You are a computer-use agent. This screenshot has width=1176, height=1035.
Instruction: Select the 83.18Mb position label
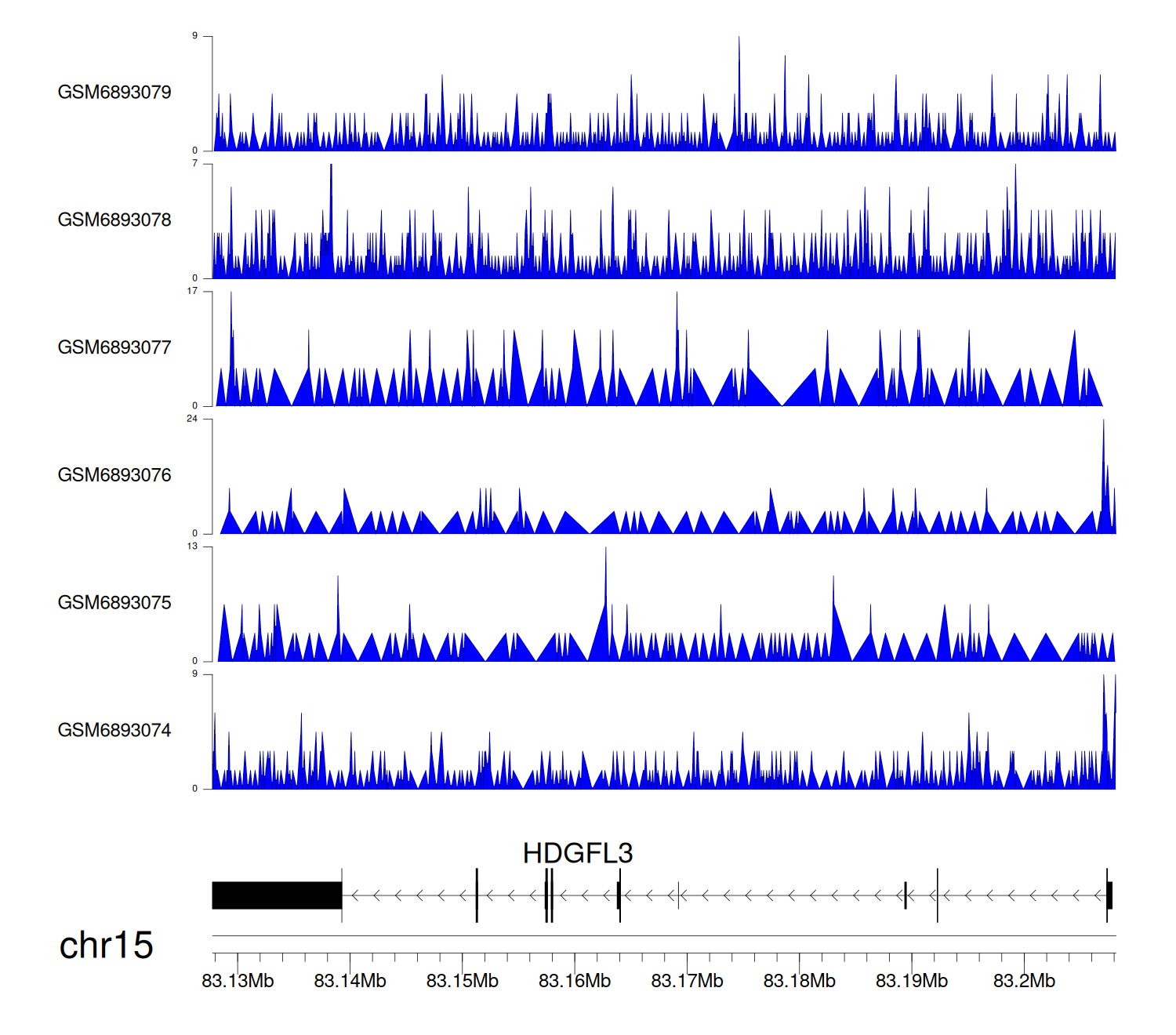pyautogui.click(x=799, y=982)
